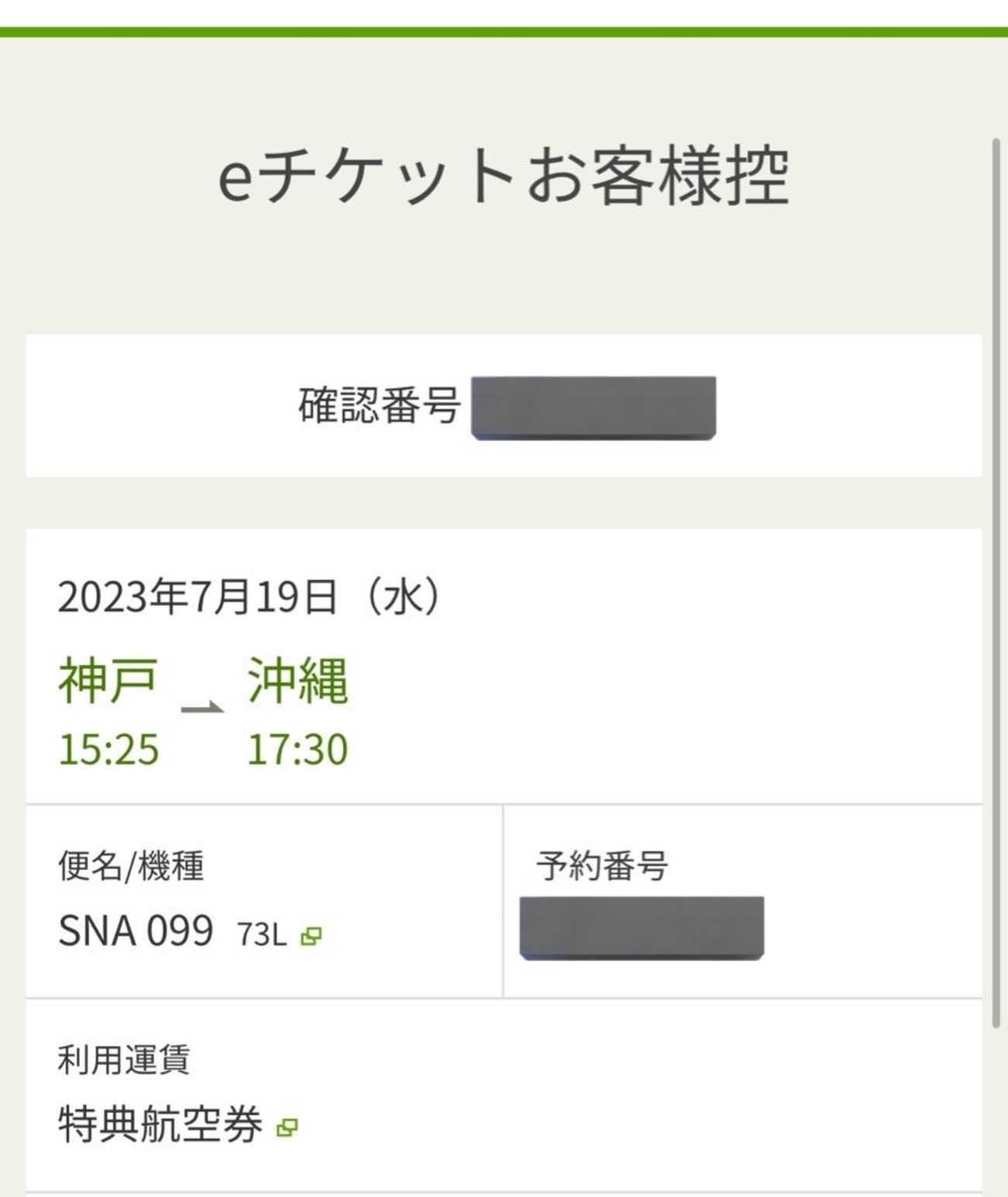
Task: Click the arrival time 17:30
Action: (298, 749)
